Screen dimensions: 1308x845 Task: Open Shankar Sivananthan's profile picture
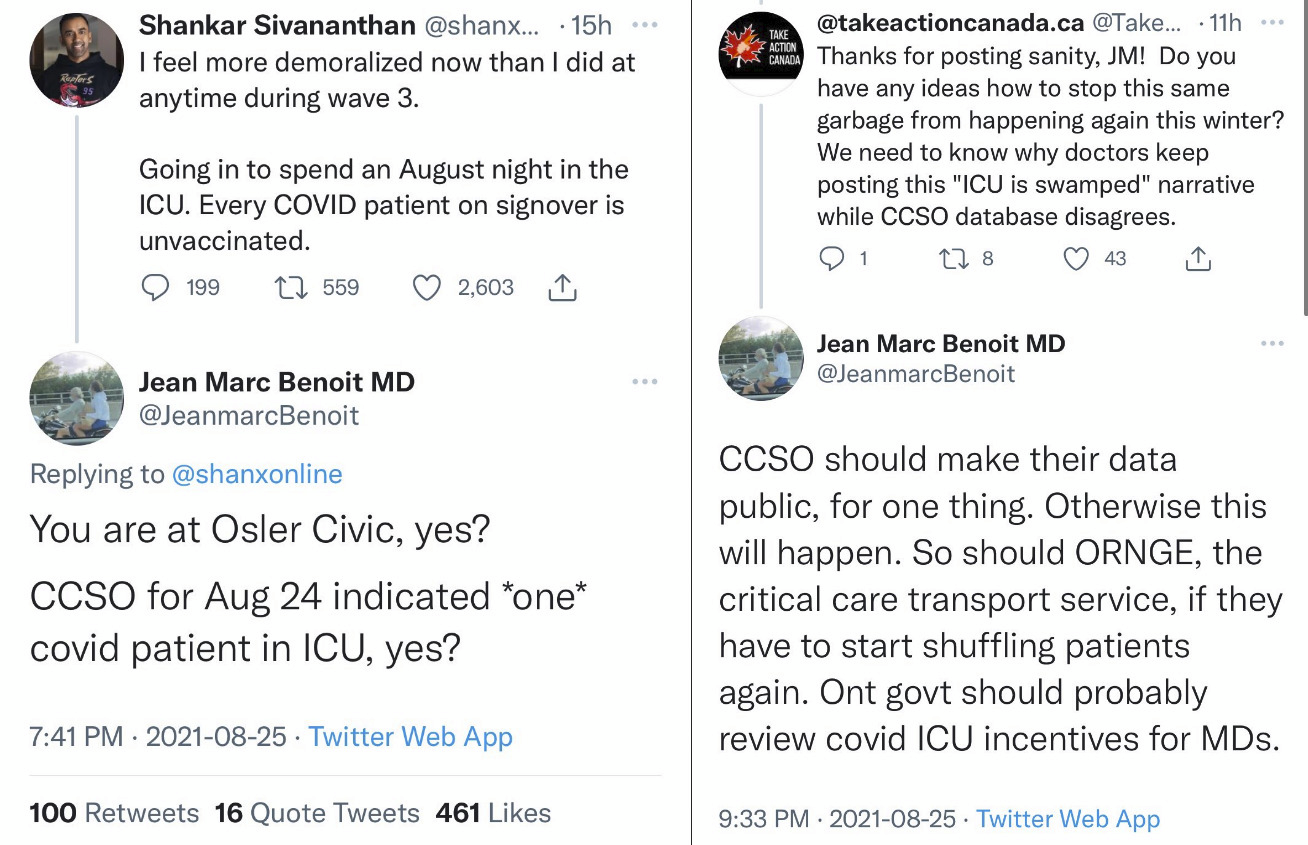(77, 62)
